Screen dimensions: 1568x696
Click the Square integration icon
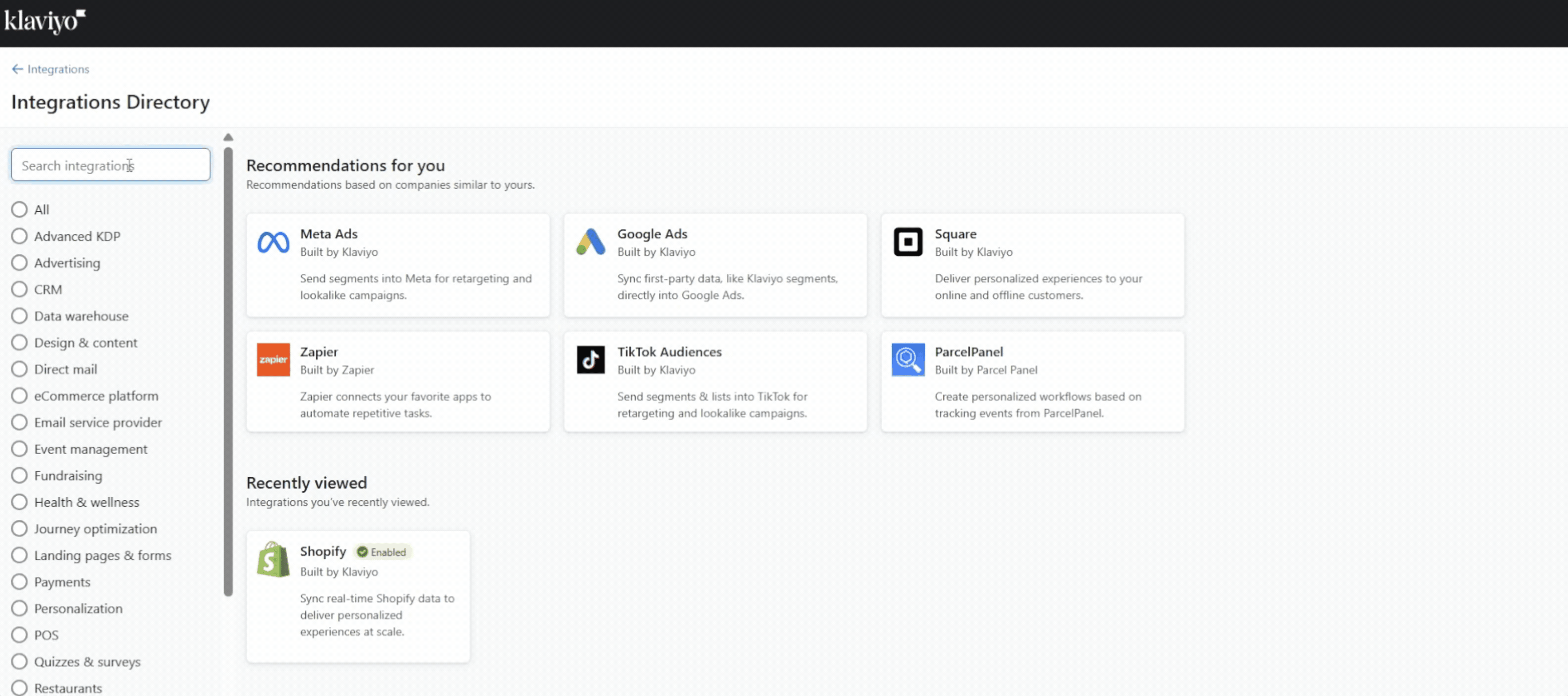(907, 241)
